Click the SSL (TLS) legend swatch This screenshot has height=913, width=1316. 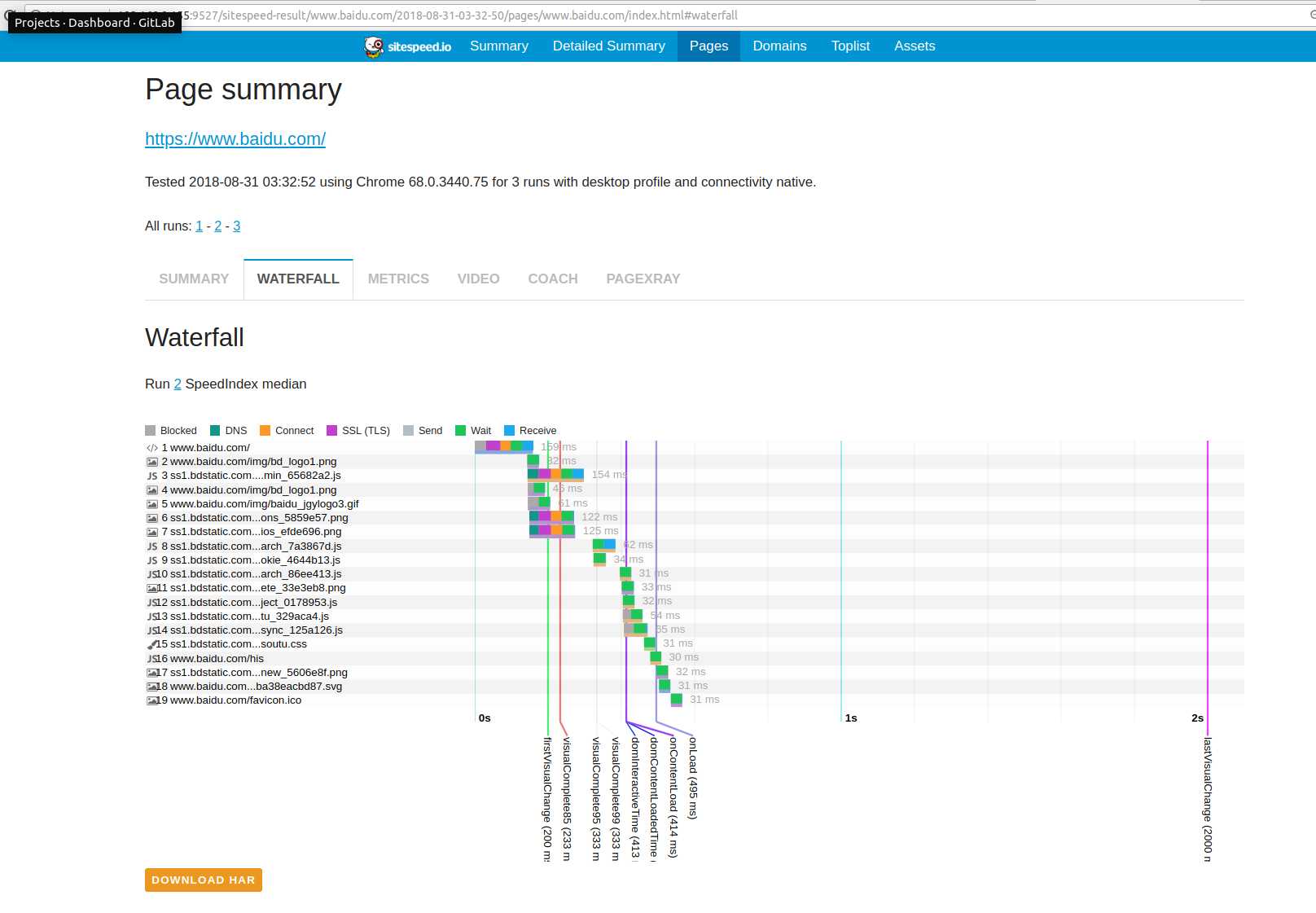331,431
